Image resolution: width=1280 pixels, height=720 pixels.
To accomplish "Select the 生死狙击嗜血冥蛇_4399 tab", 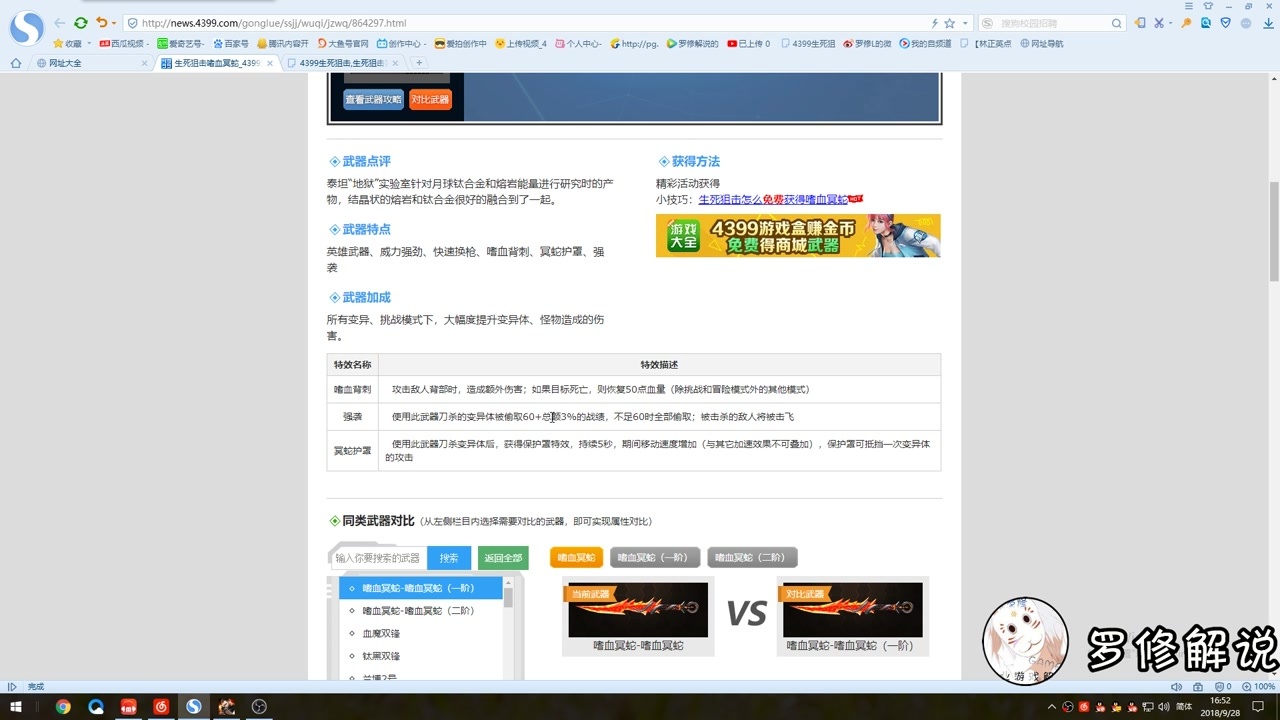I will click(217, 63).
